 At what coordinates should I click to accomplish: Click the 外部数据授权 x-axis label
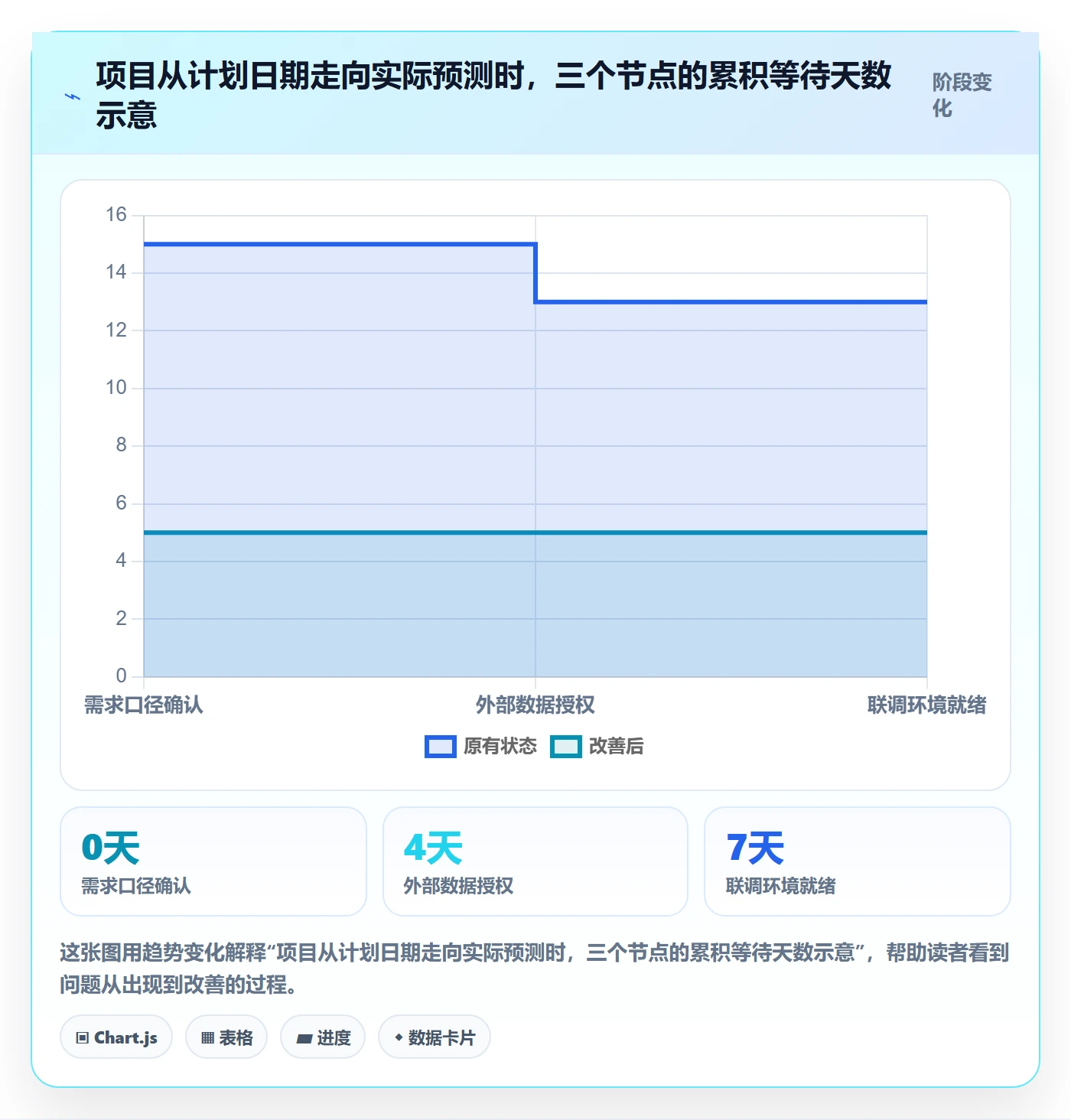tap(535, 705)
